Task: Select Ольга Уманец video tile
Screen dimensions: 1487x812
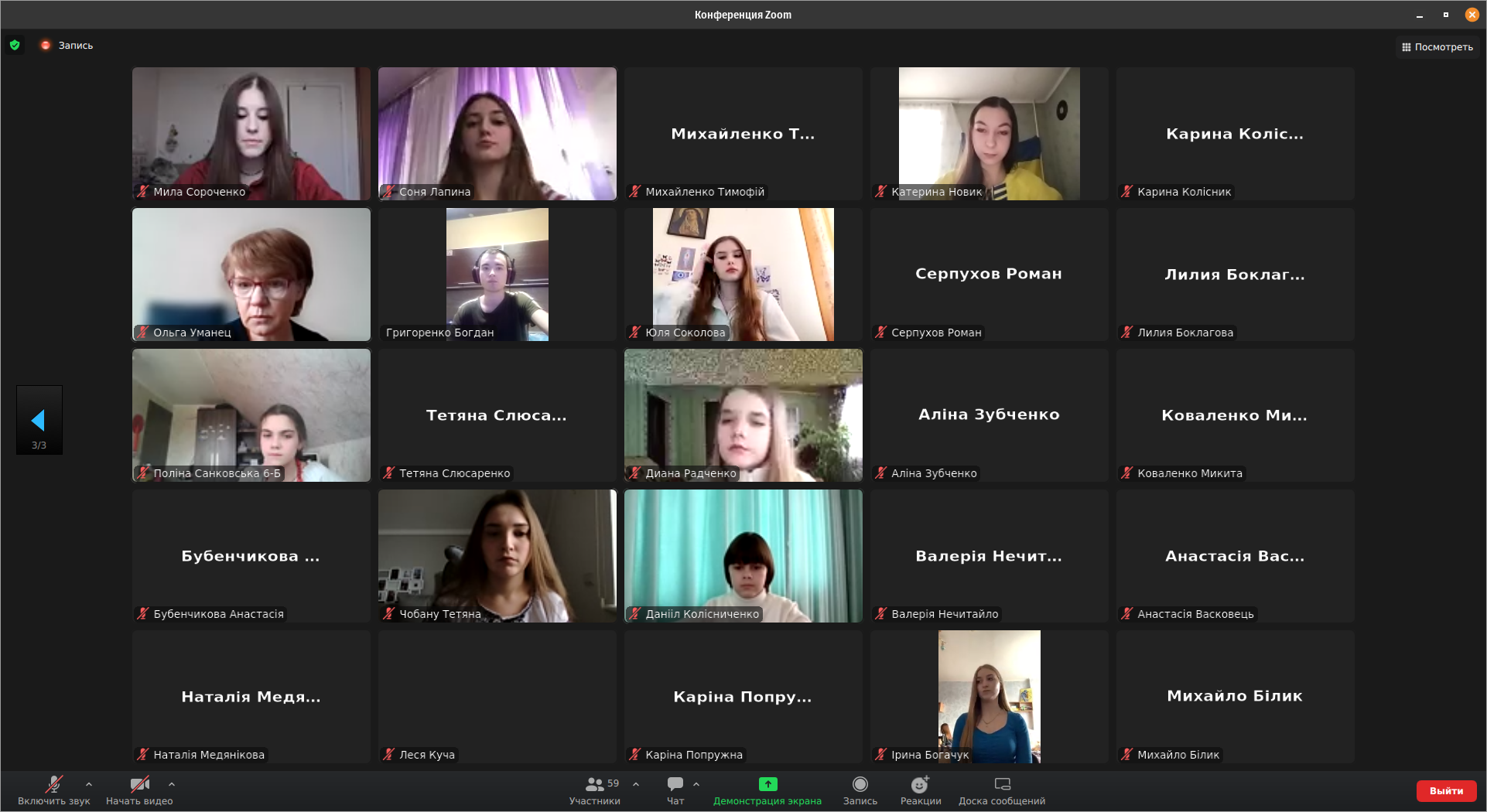Action: (251, 275)
